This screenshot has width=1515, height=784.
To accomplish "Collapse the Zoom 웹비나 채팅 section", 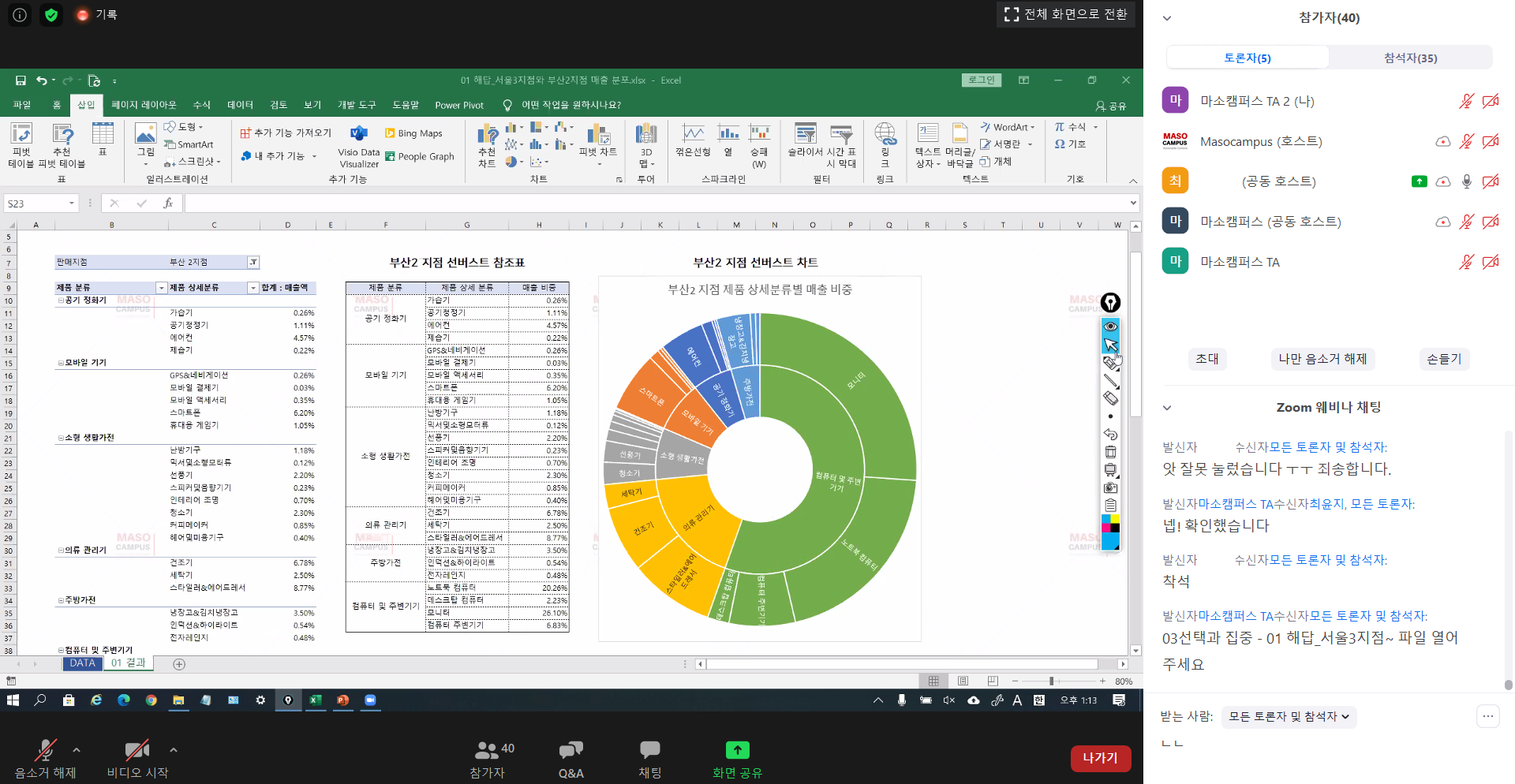I will [x=1167, y=408].
